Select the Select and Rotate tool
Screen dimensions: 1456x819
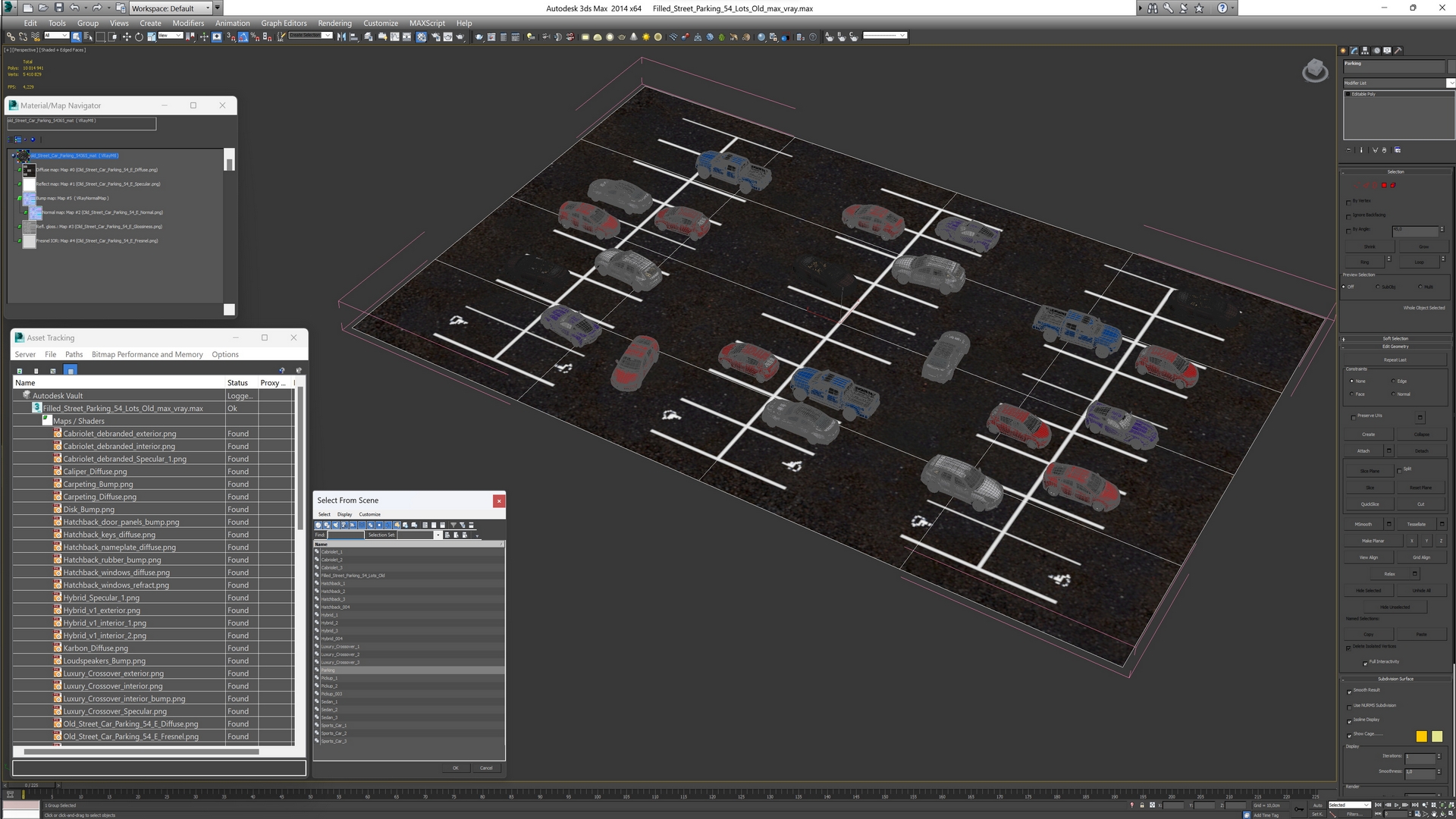click(x=139, y=36)
